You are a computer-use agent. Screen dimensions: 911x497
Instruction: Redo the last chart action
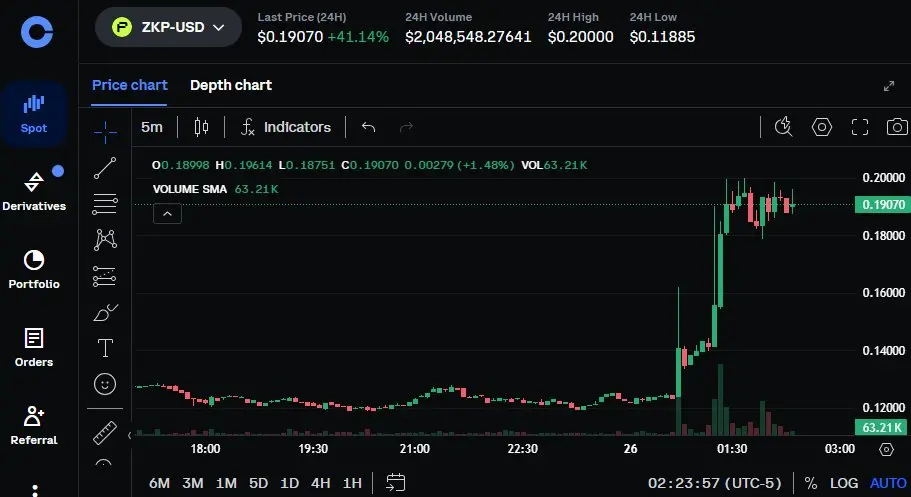point(406,127)
